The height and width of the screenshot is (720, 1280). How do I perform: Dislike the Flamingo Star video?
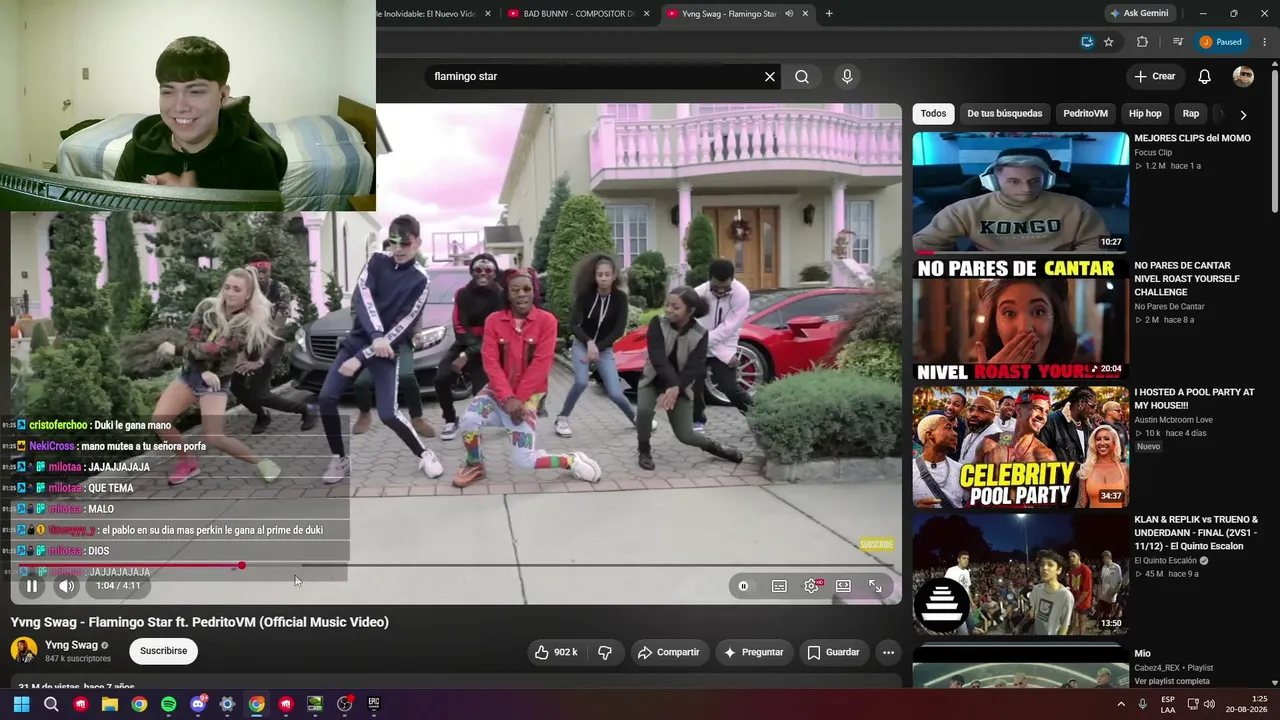click(x=605, y=652)
